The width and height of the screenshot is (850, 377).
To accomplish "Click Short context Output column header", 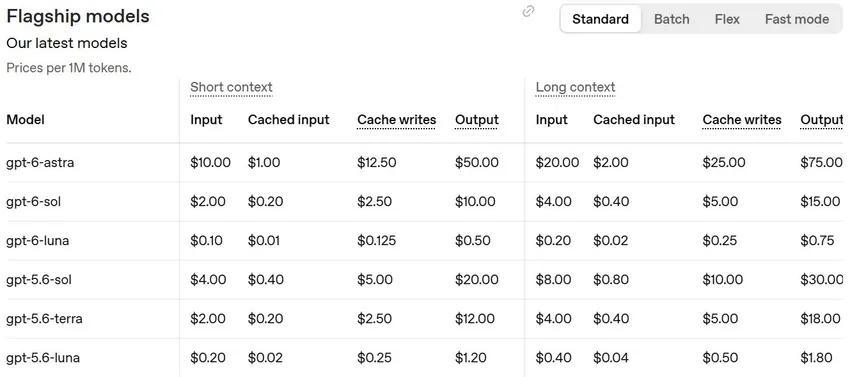I will pos(477,120).
